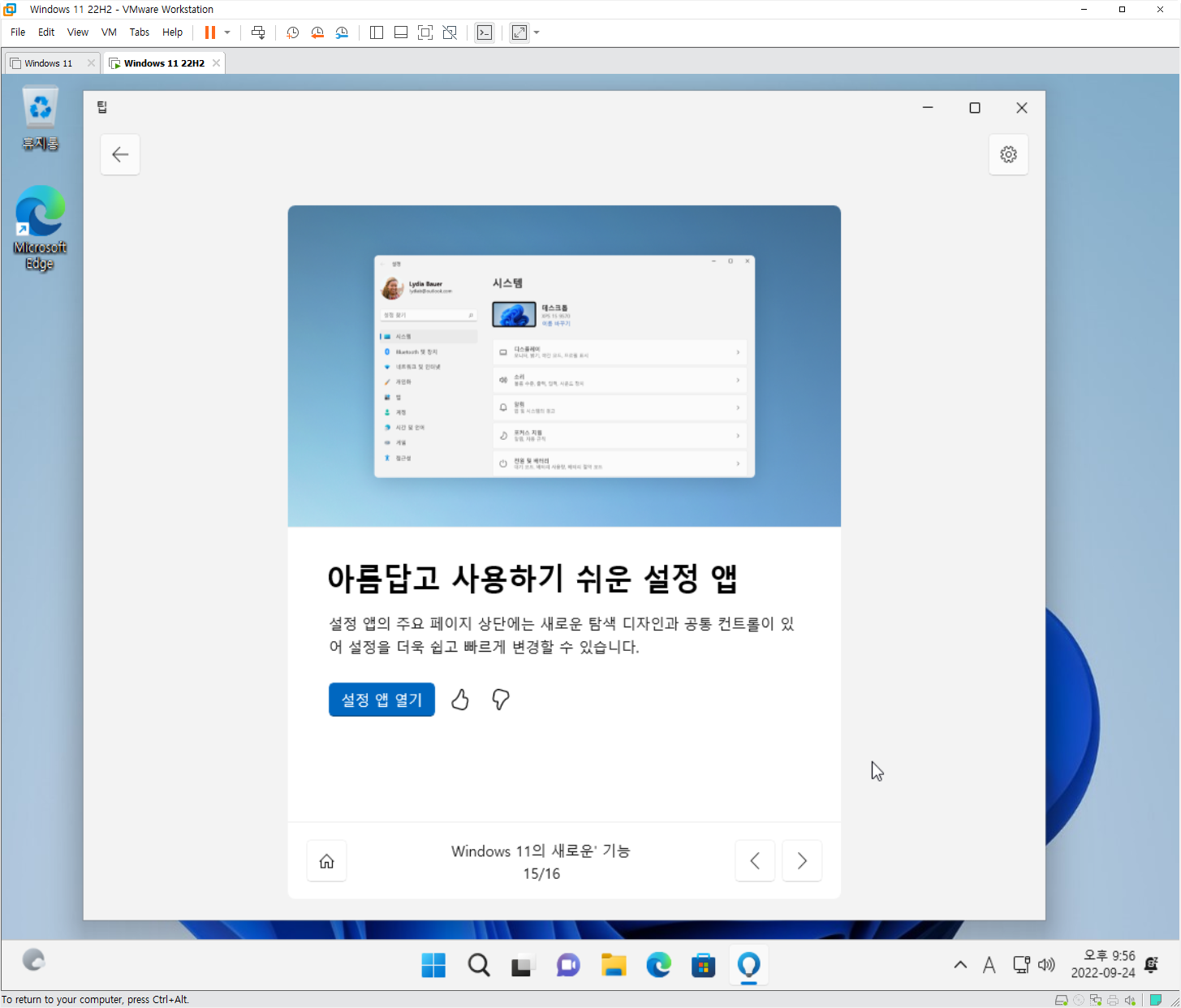Open the Recycle Bin desktop icon
Viewport: 1181px width, 1008px height.
click(x=40, y=119)
